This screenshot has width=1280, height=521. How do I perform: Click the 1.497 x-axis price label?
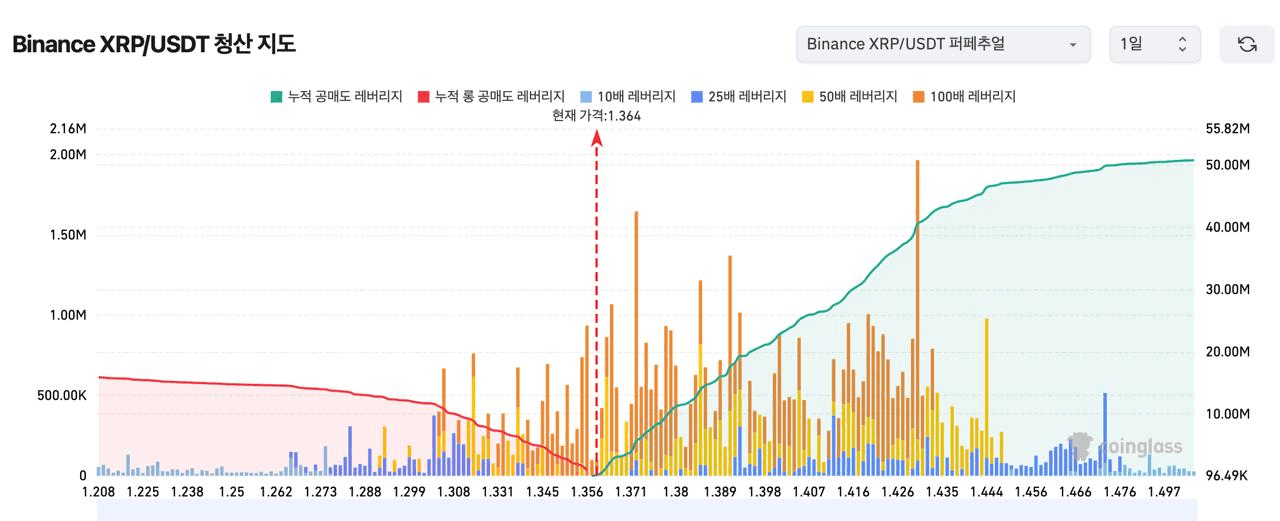pos(1165,492)
